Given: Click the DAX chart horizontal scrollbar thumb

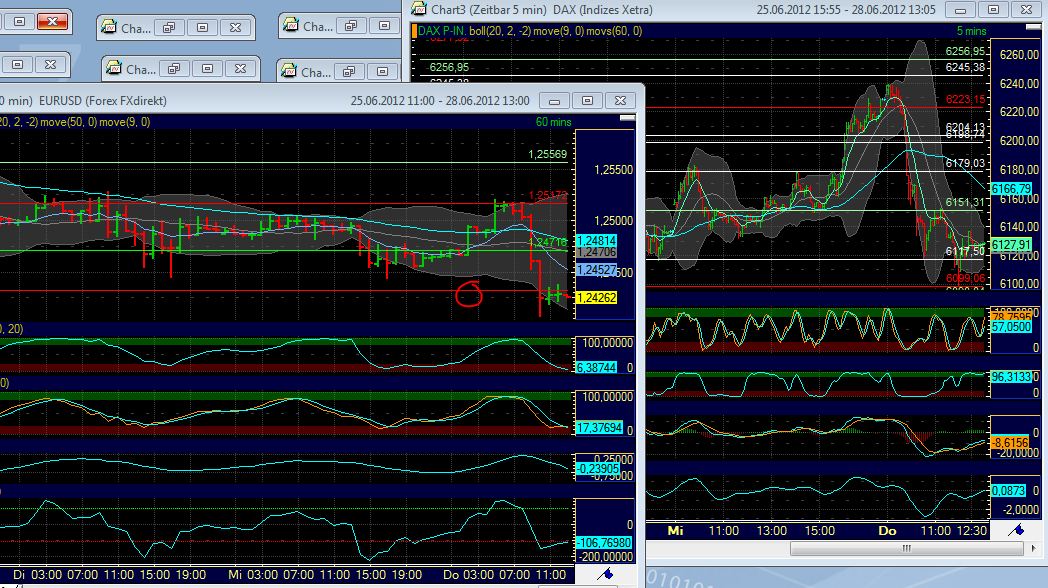Looking at the screenshot, I should point(906,549).
